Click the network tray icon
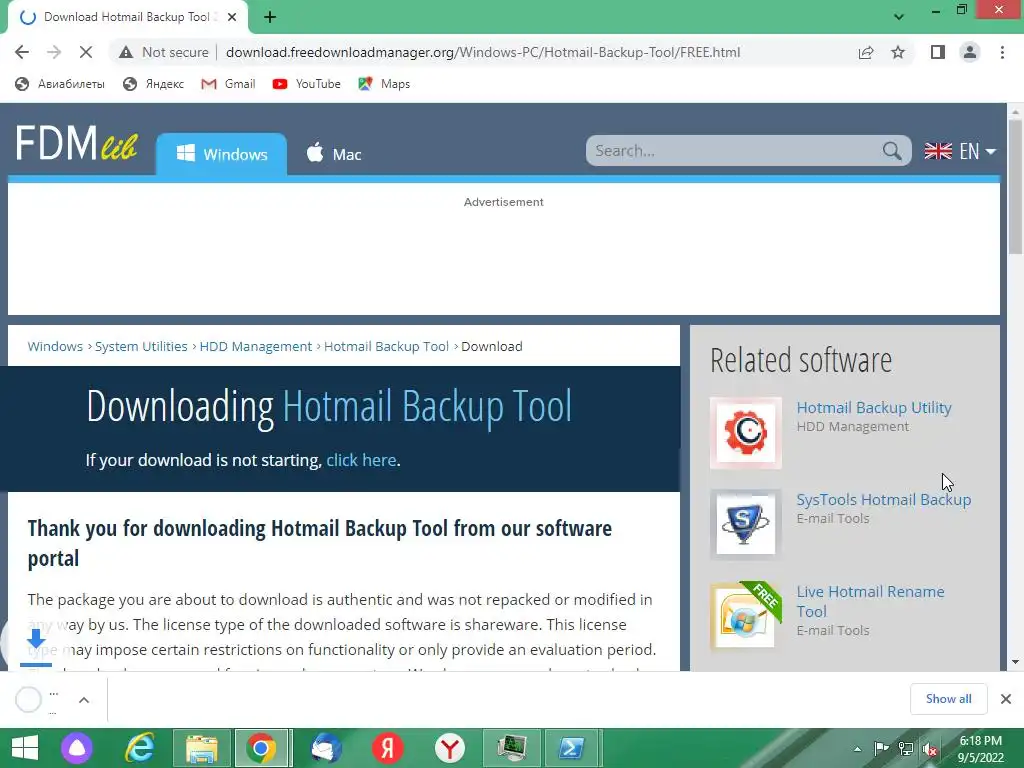 906,748
